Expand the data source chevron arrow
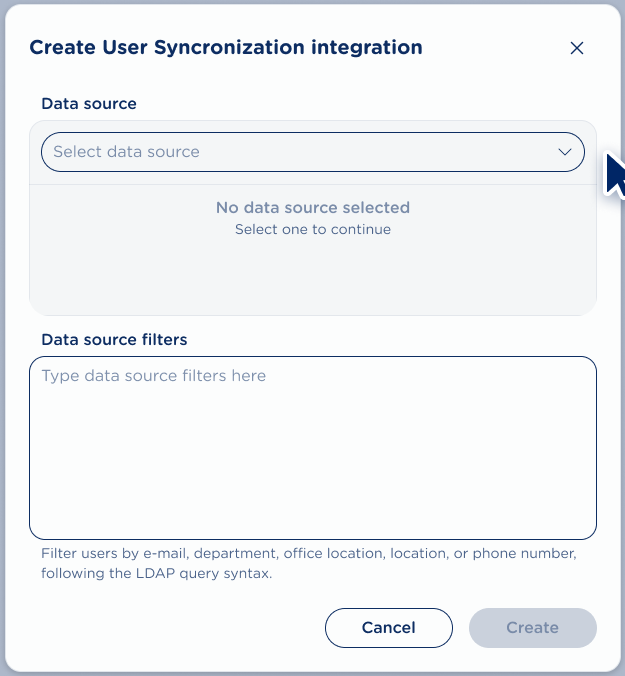625x676 pixels. (563, 152)
